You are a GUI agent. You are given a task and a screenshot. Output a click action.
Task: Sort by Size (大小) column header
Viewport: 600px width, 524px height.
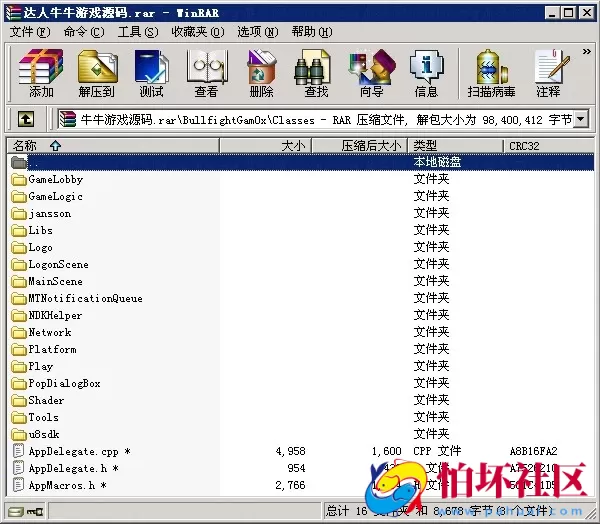pos(265,146)
